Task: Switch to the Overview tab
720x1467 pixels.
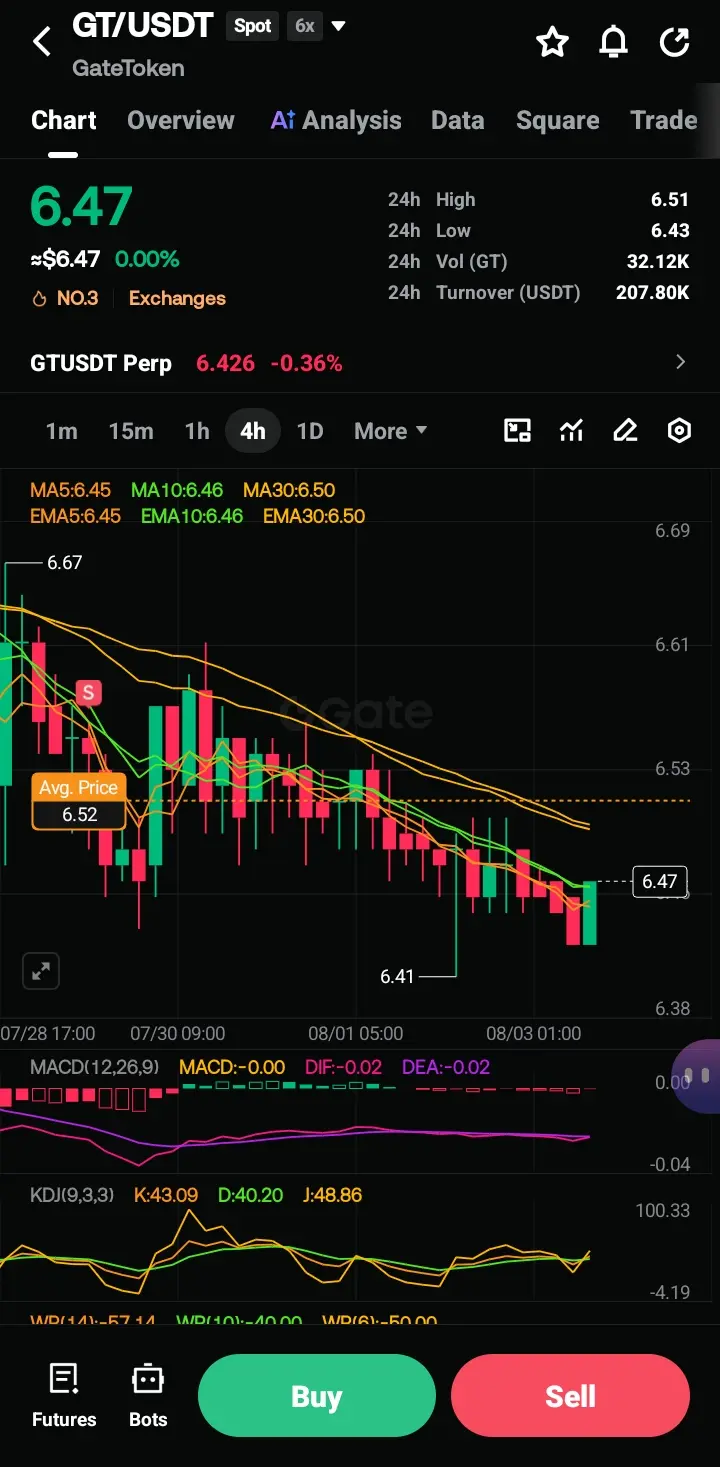Action: (181, 121)
